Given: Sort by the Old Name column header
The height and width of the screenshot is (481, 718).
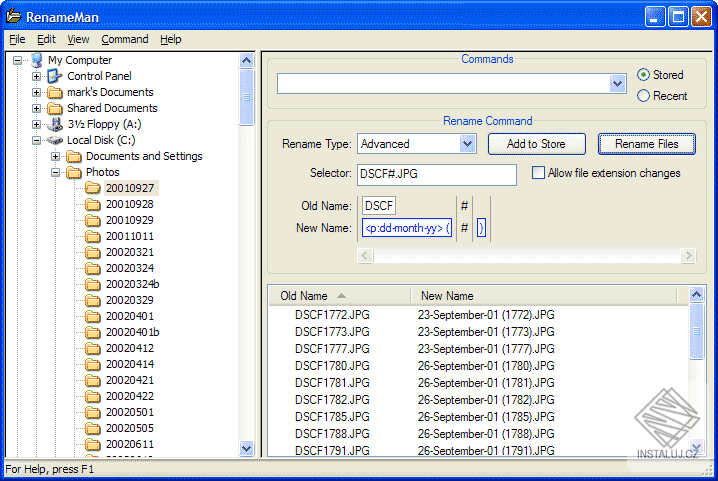Looking at the screenshot, I should 340,296.
